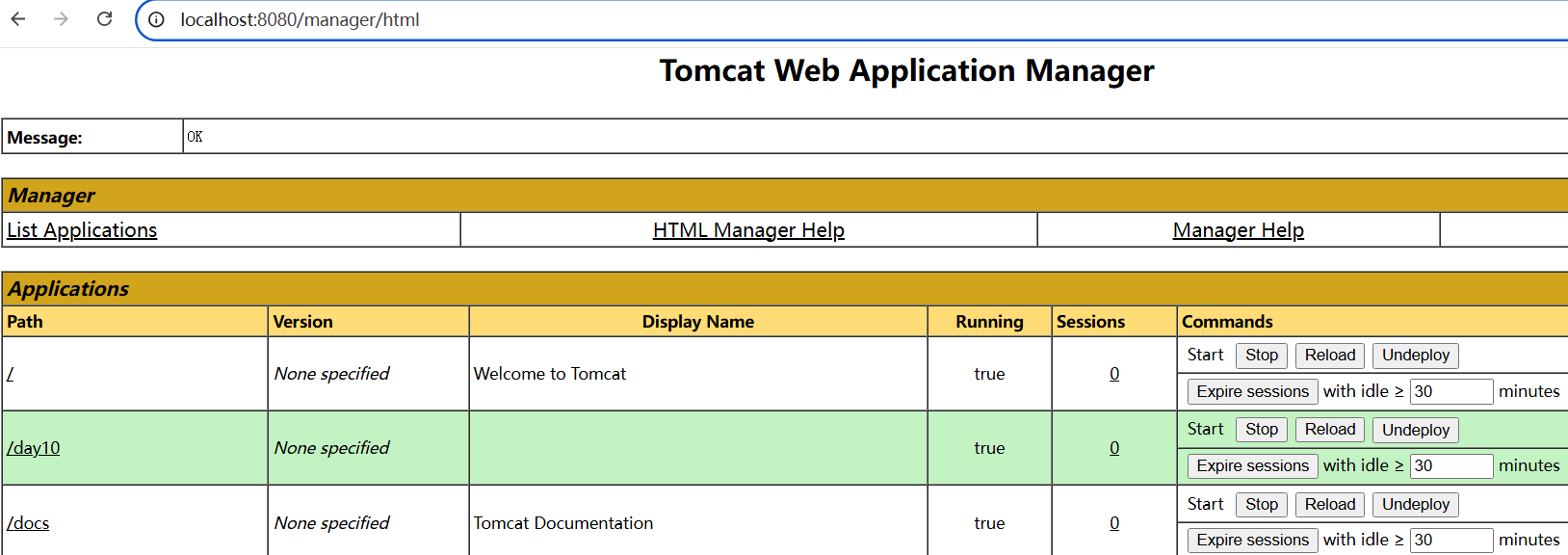Edit idle minutes field for root application
This screenshot has height=555, width=1568.
(1451, 391)
